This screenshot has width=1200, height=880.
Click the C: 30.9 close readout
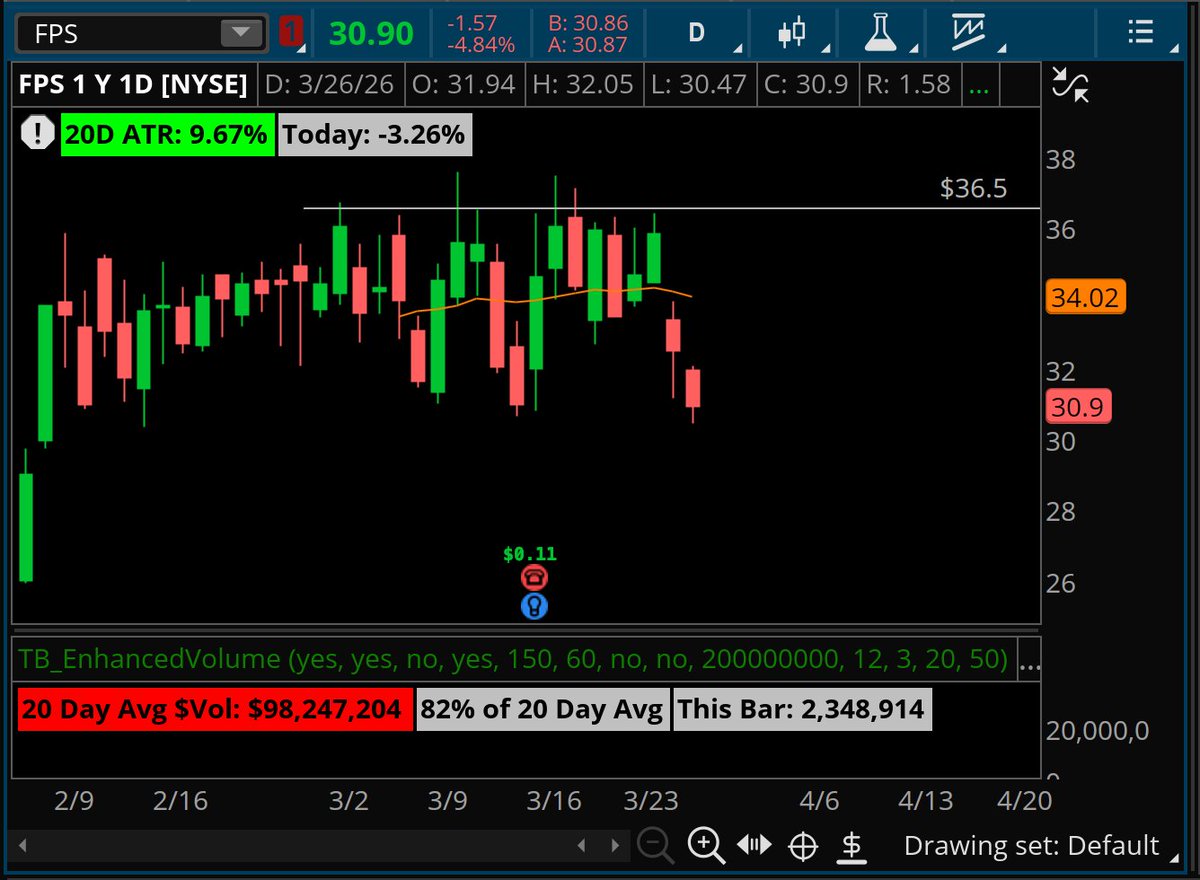(809, 85)
